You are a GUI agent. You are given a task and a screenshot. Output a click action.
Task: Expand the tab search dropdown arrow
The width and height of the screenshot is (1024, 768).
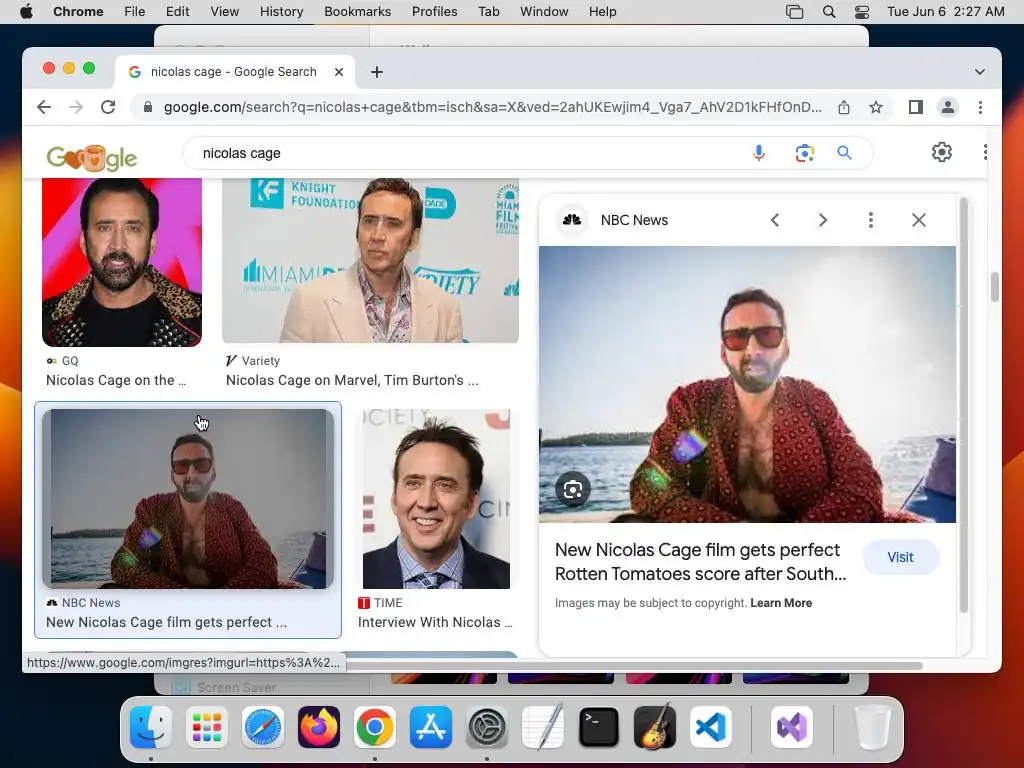(x=980, y=72)
